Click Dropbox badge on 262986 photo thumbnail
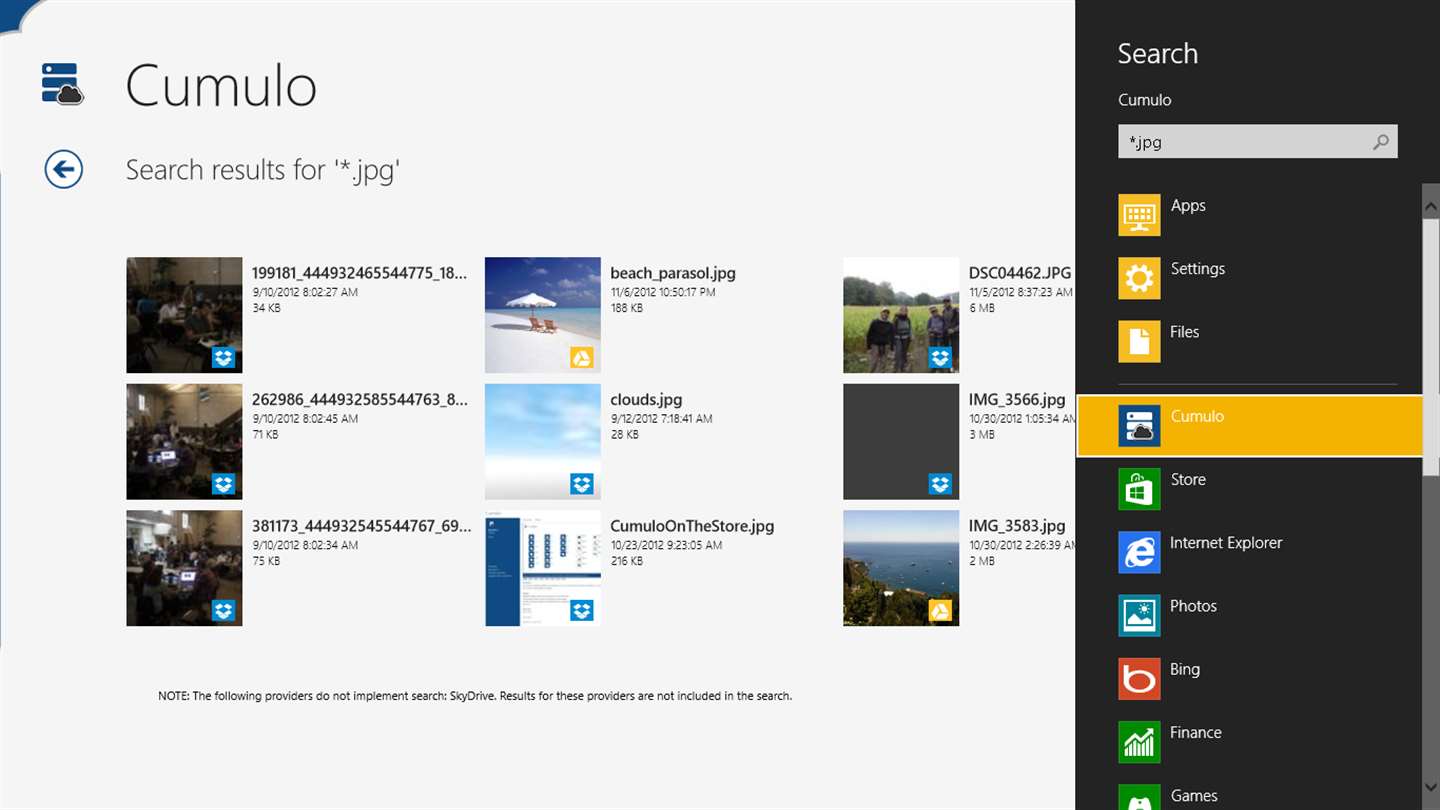The width and height of the screenshot is (1440, 810). 223,484
